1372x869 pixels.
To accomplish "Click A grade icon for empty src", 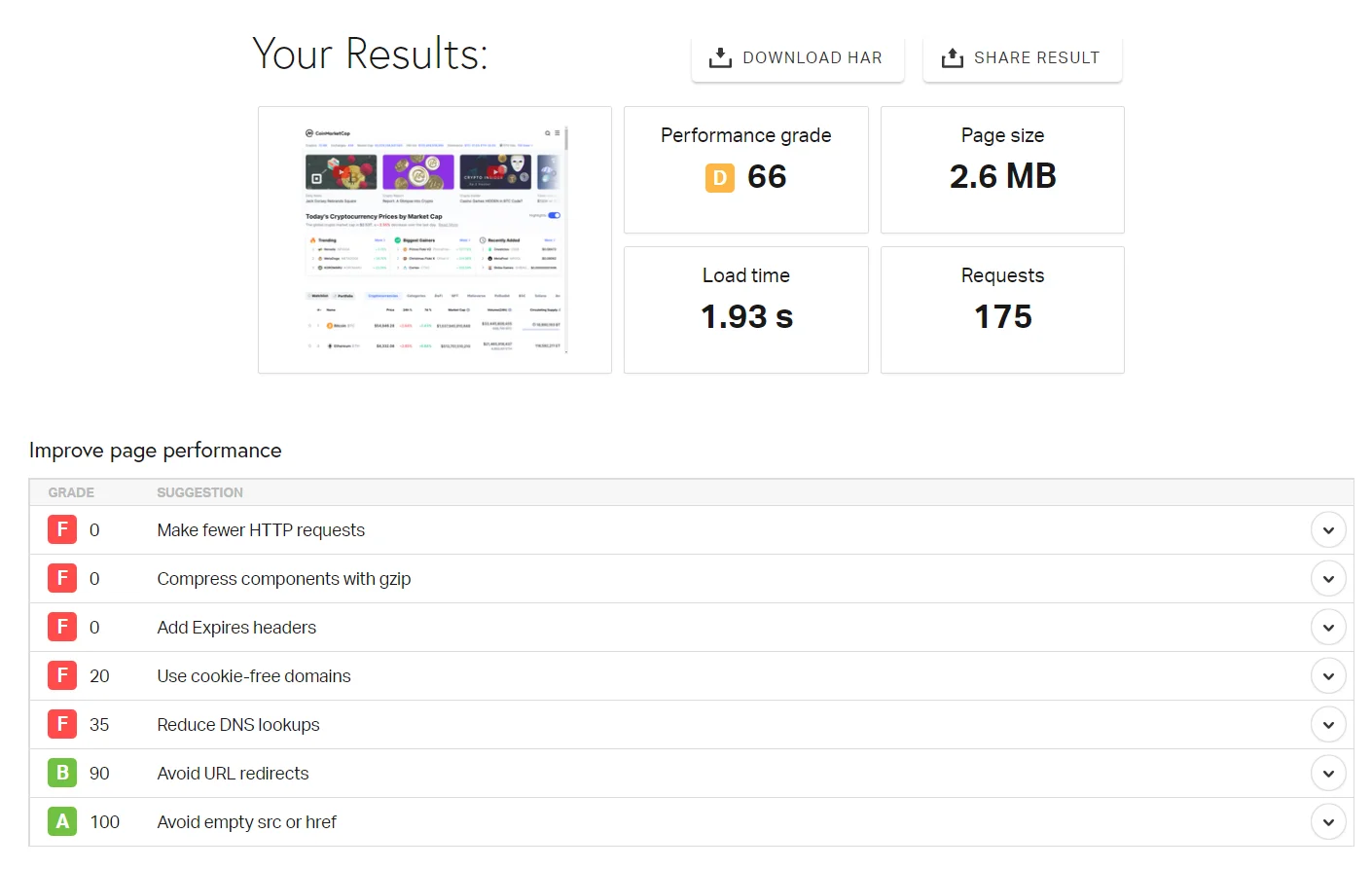I will coord(62,822).
